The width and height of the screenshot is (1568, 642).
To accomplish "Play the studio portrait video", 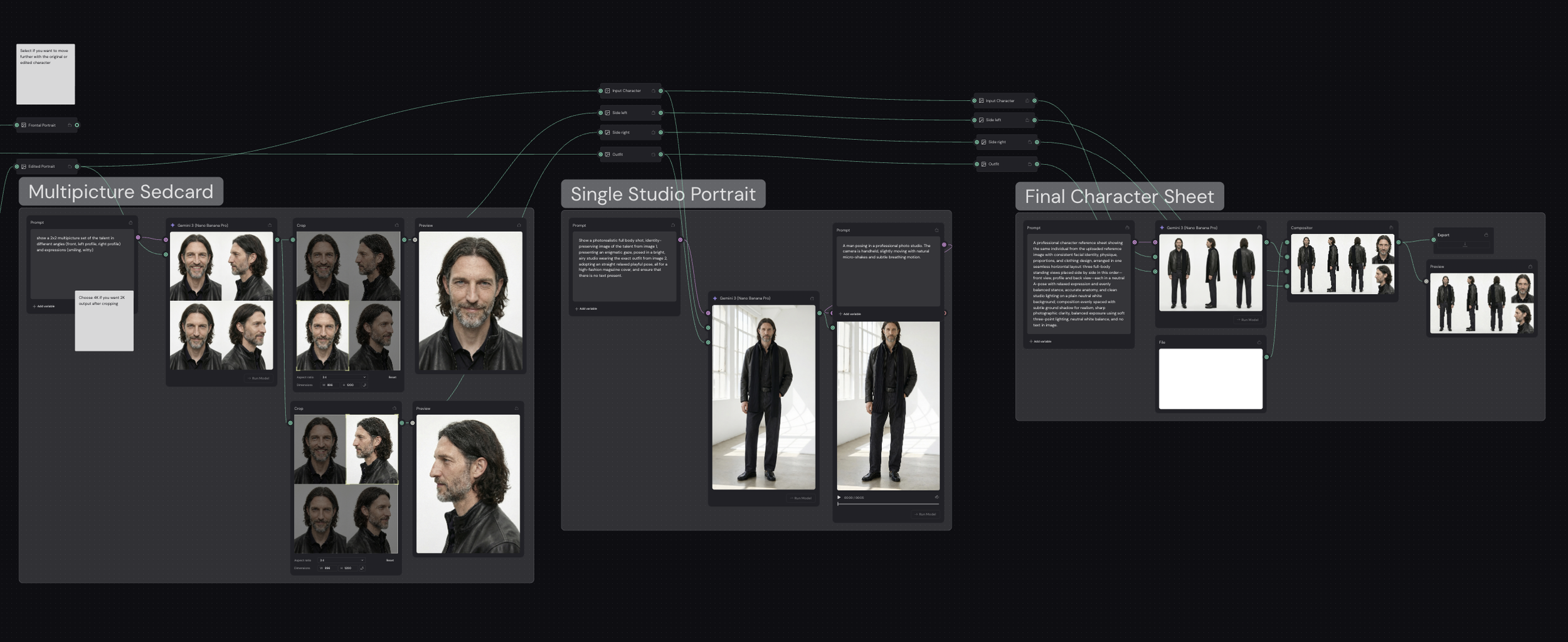I will 839,498.
